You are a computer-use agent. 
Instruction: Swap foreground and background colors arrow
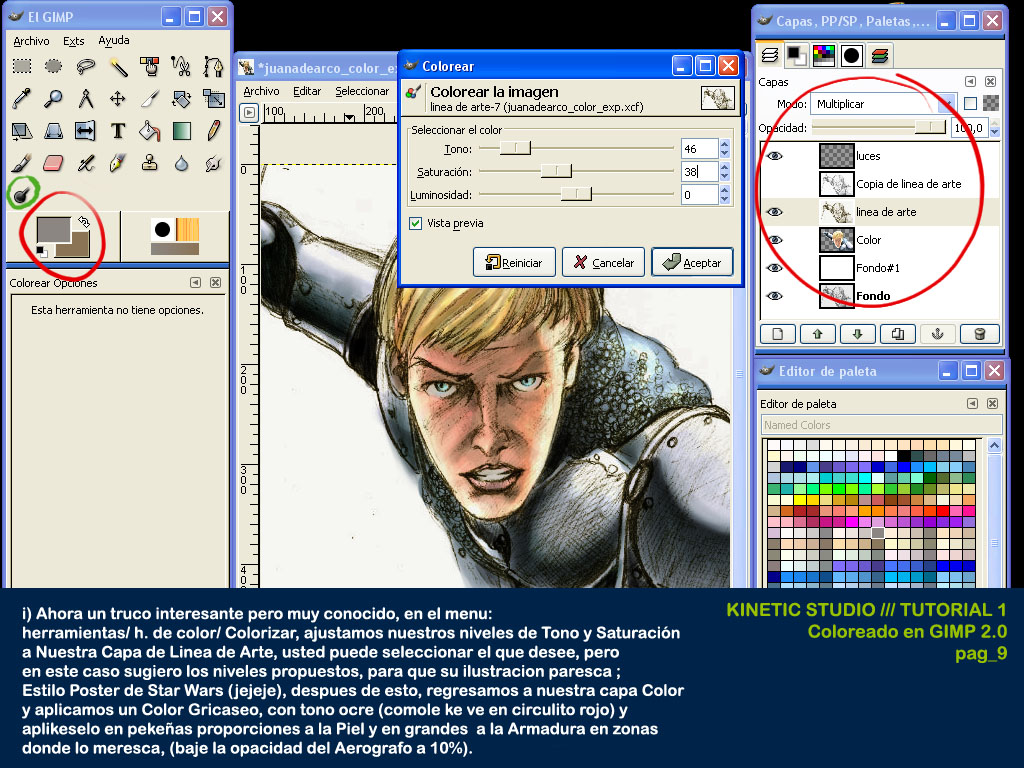[84, 222]
